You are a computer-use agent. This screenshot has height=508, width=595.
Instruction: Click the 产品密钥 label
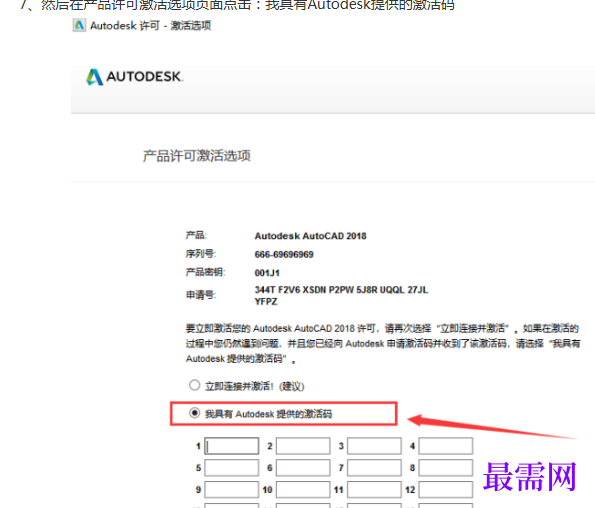[x=205, y=272]
